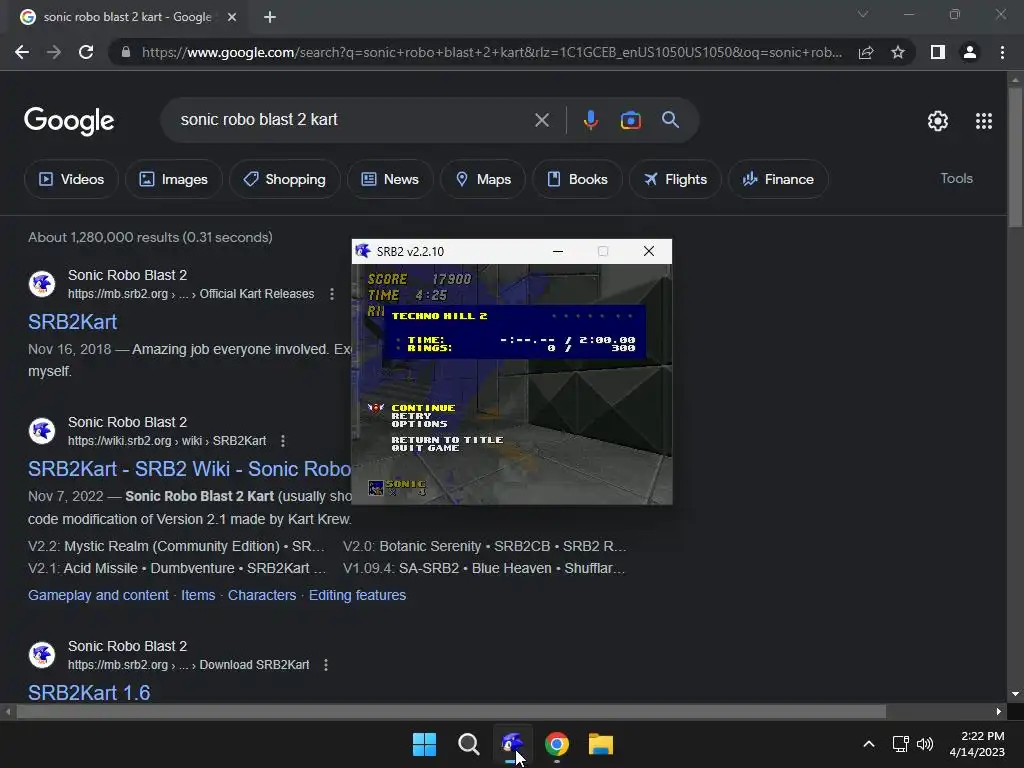Select Retry in the SRB2 pause menu

pos(411,415)
